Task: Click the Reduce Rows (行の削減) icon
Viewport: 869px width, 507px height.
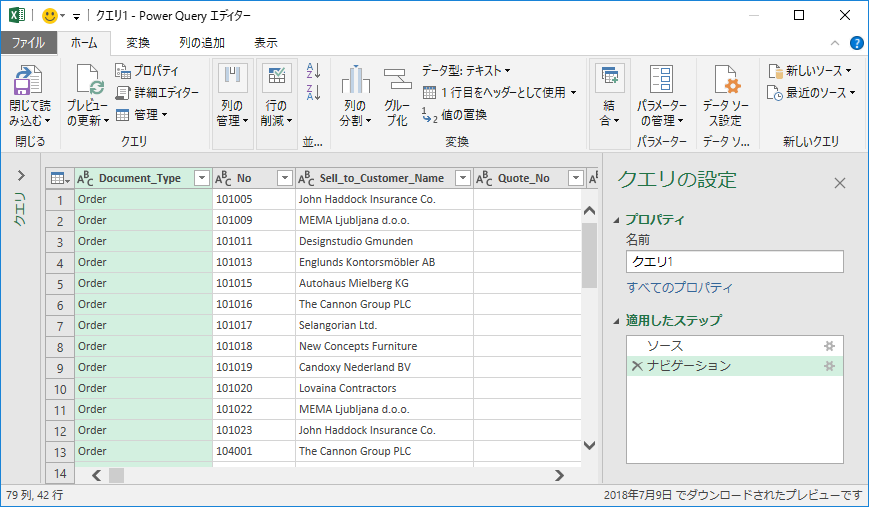Action: (277, 78)
